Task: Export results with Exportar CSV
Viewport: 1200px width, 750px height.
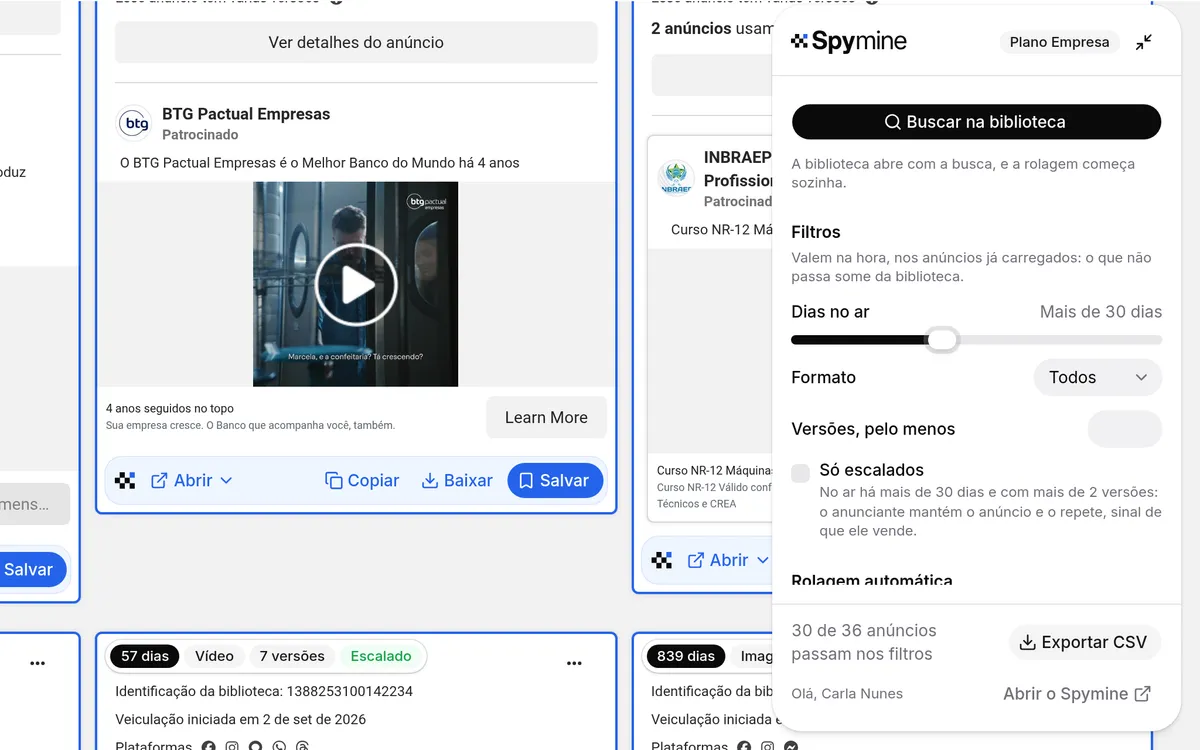Action: point(1085,643)
